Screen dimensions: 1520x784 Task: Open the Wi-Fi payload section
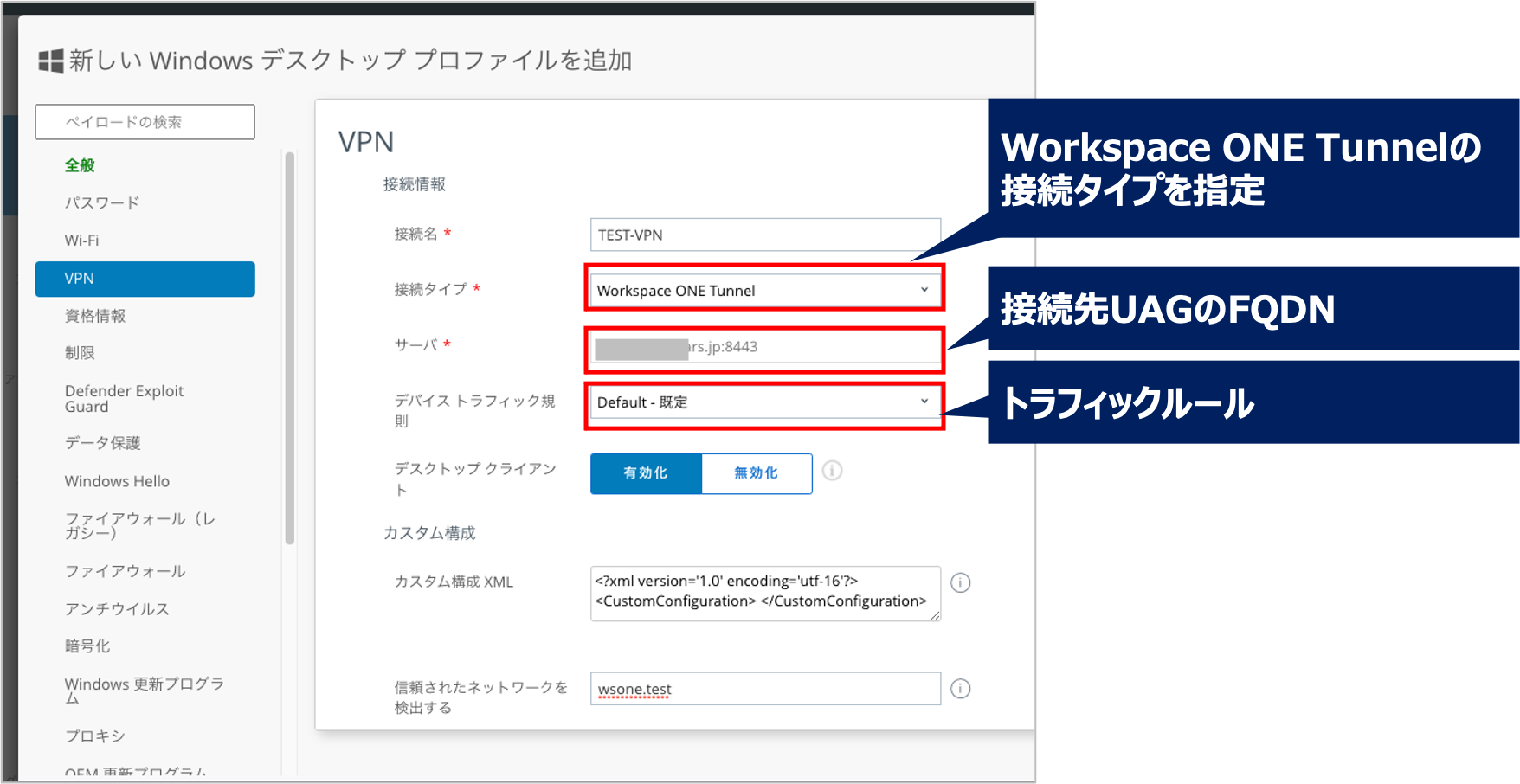pyautogui.click(x=82, y=241)
